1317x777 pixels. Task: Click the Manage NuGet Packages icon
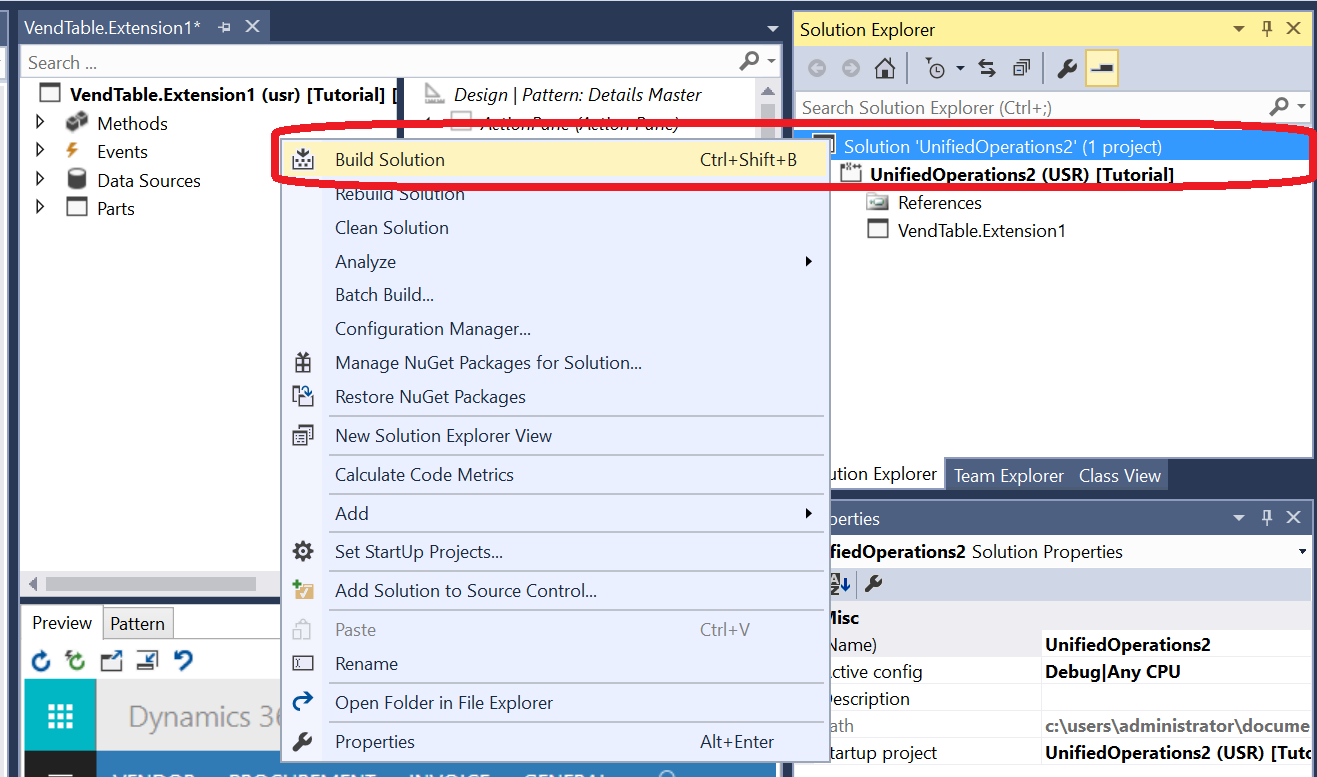[x=303, y=362]
